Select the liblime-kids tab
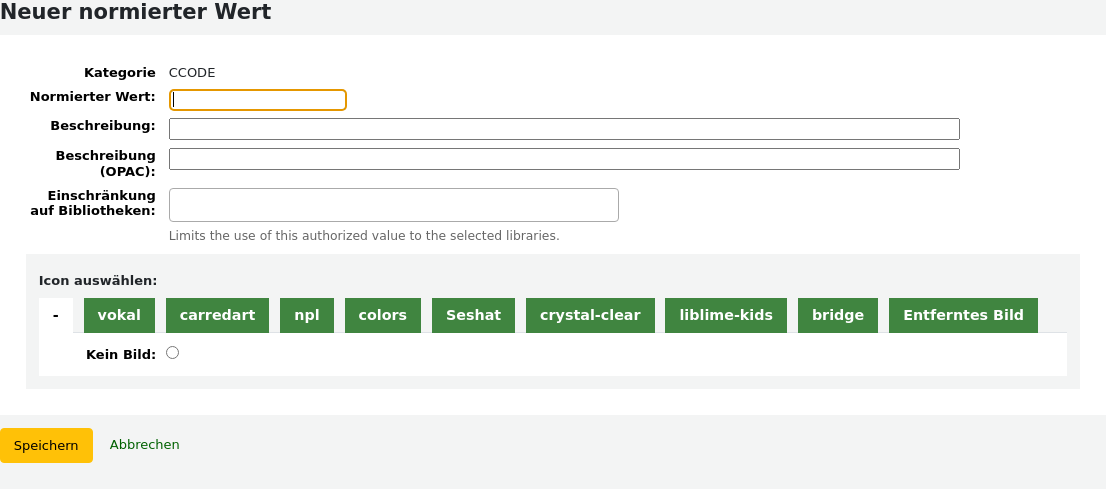 click(726, 315)
